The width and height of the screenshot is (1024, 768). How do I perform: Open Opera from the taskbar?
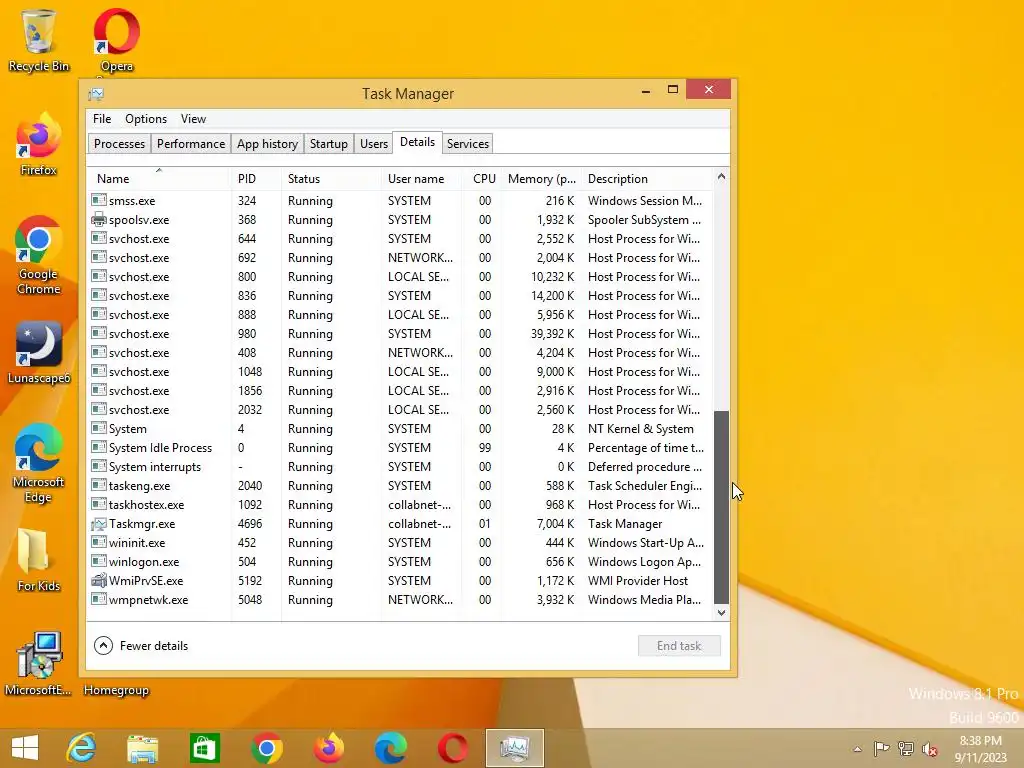pos(453,748)
